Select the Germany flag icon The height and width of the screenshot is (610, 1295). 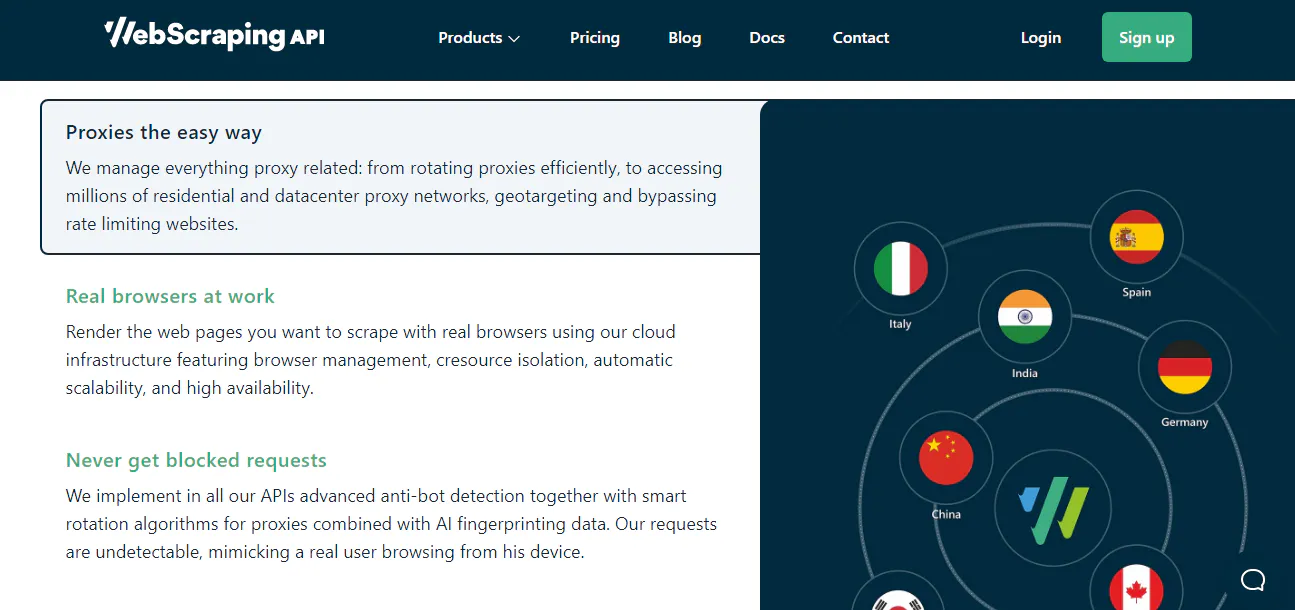[x=1184, y=368]
